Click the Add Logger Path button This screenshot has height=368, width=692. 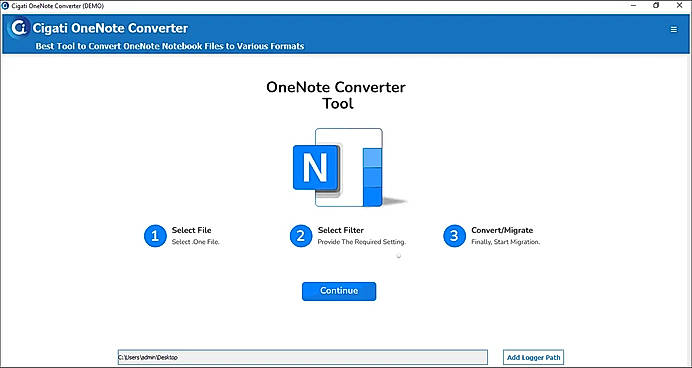534,357
